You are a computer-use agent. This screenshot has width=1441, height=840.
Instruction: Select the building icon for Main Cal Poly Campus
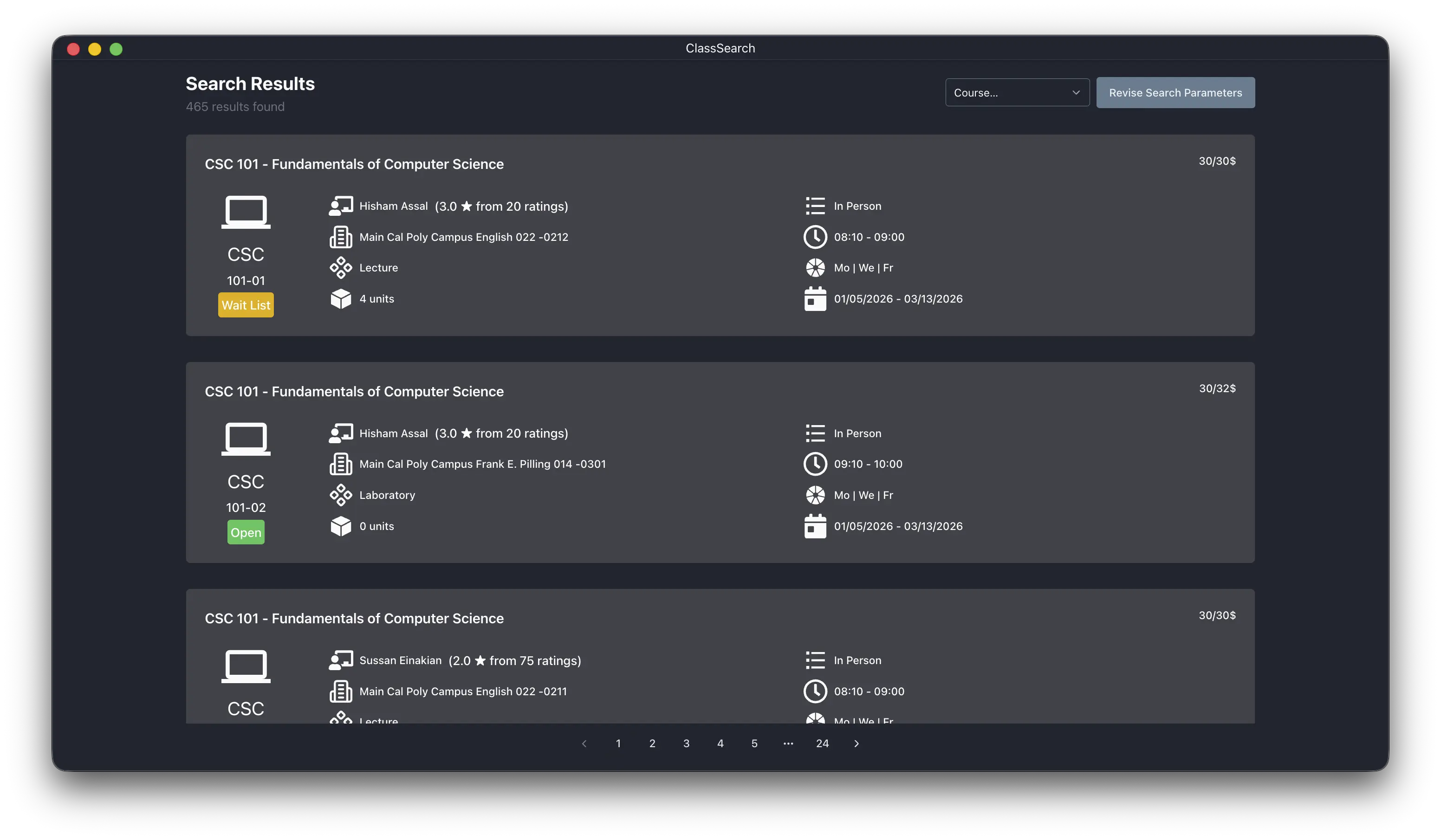pos(341,237)
